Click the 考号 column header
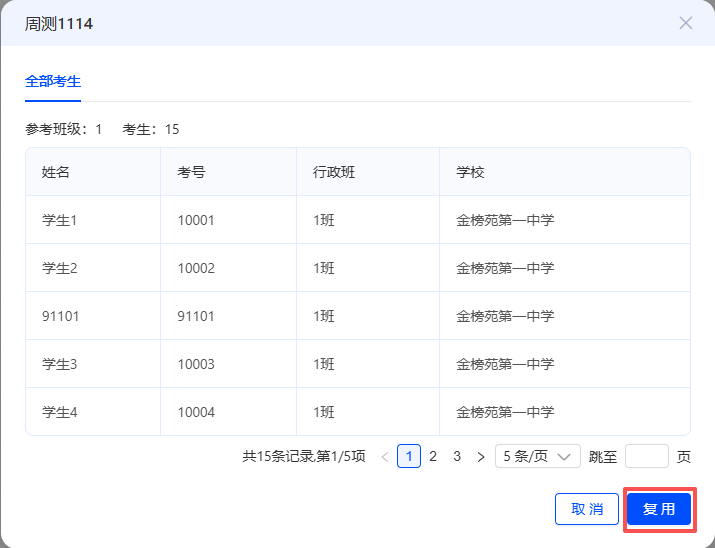This screenshot has height=548, width=715. [x=192, y=172]
